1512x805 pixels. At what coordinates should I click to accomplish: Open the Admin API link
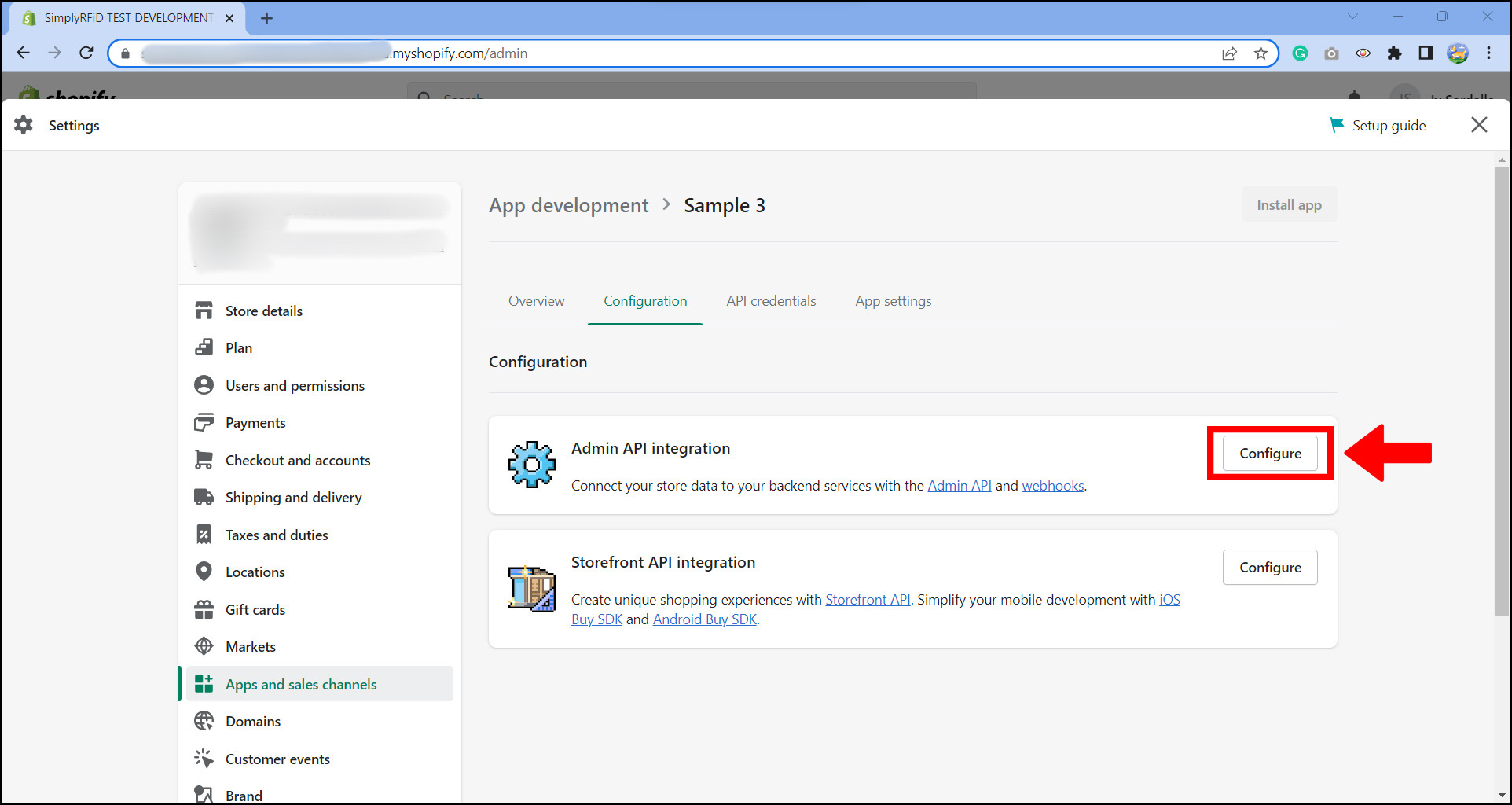[x=960, y=486]
